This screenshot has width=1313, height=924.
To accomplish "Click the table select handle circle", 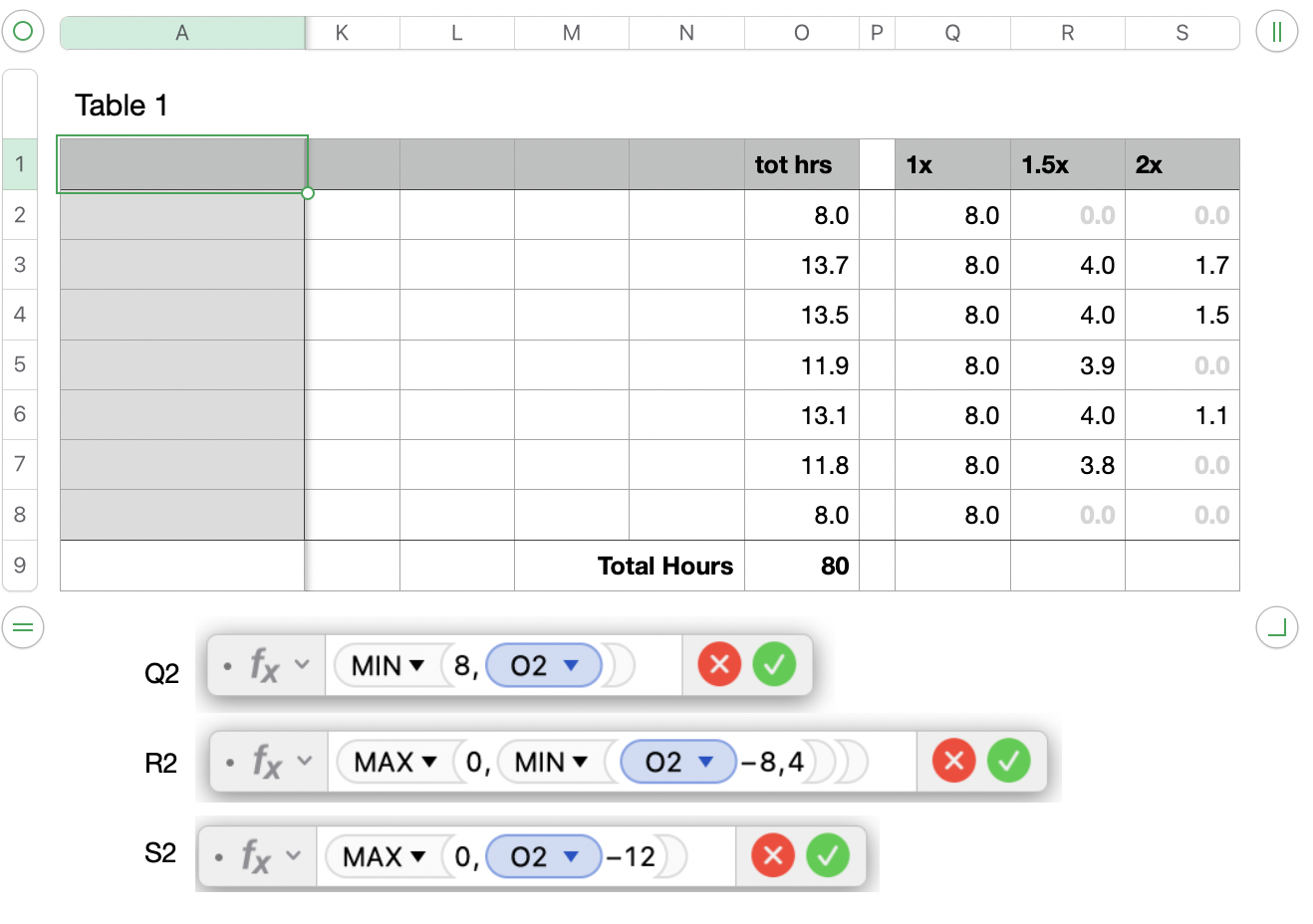I will pos(23,32).
